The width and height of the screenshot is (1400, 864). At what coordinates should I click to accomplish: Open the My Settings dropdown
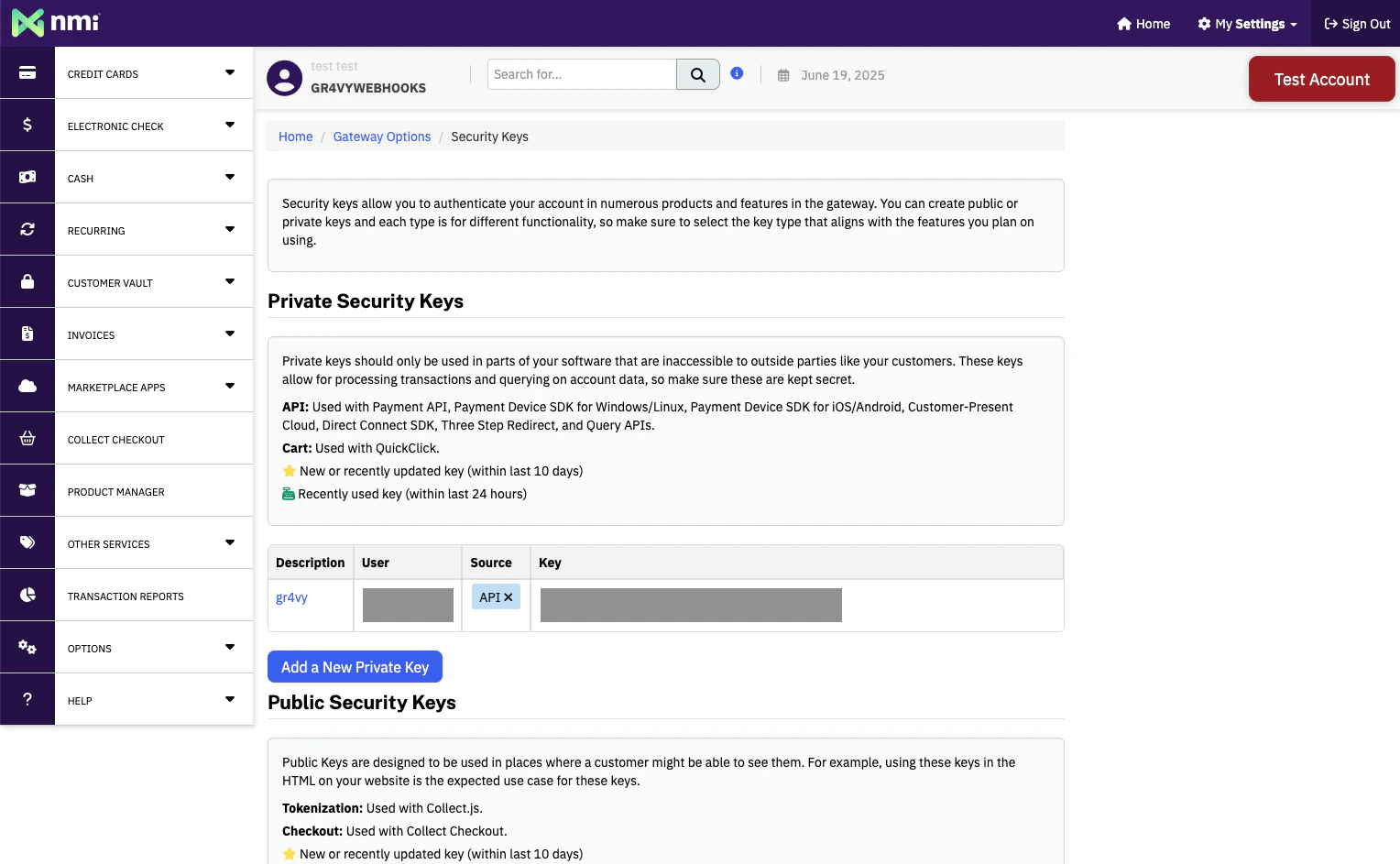tap(1247, 24)
